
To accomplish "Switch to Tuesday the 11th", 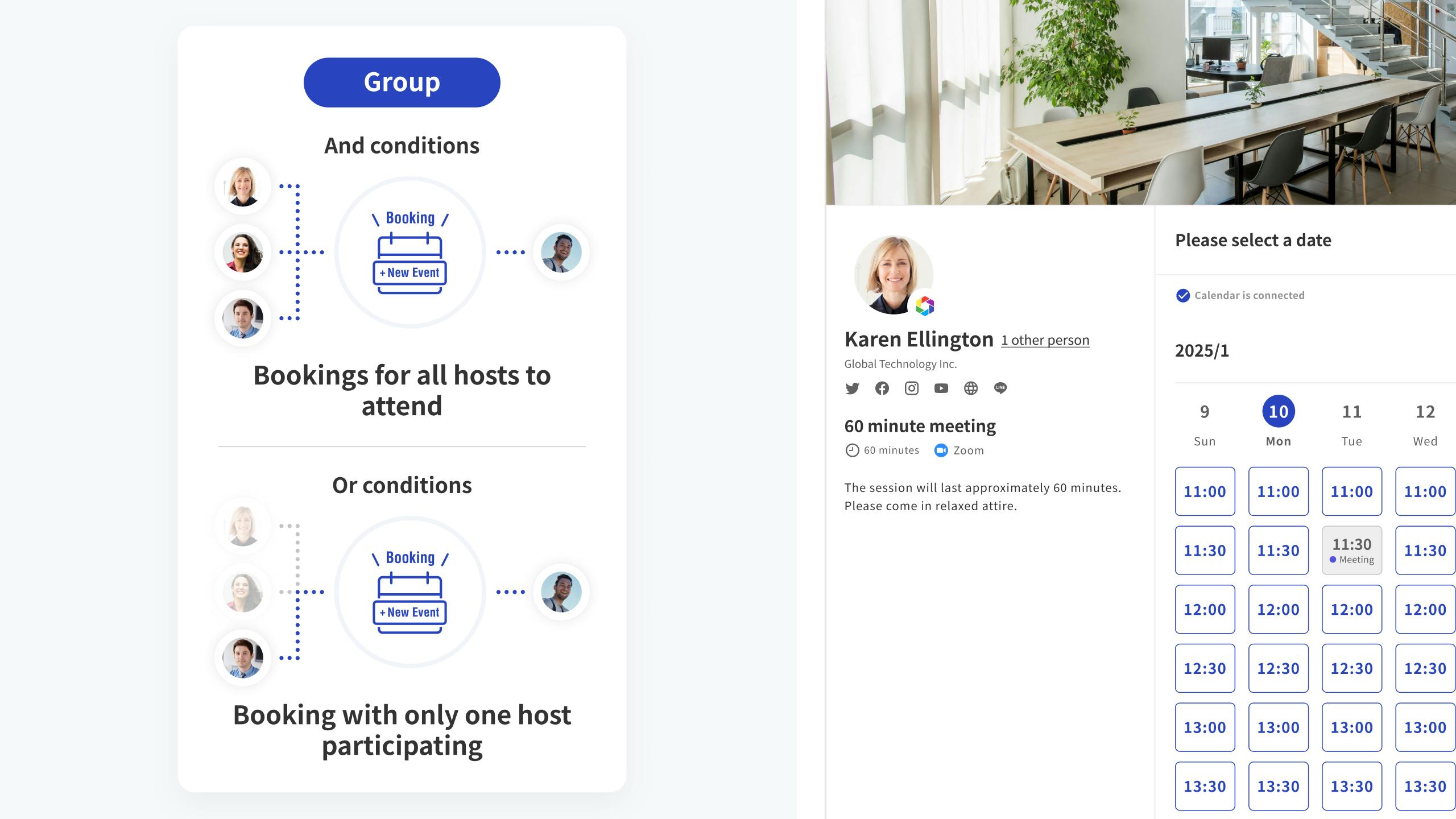I will coord(1351,412).
